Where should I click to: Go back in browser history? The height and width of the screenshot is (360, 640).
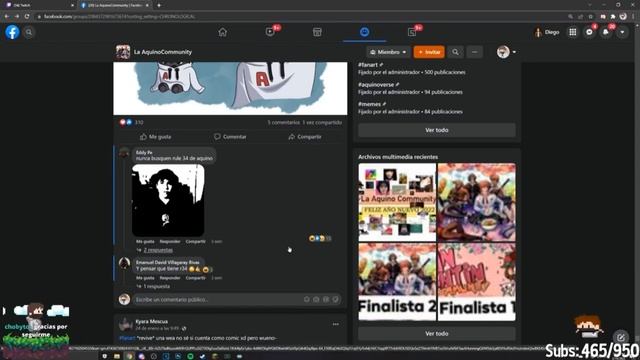point(7,16)
